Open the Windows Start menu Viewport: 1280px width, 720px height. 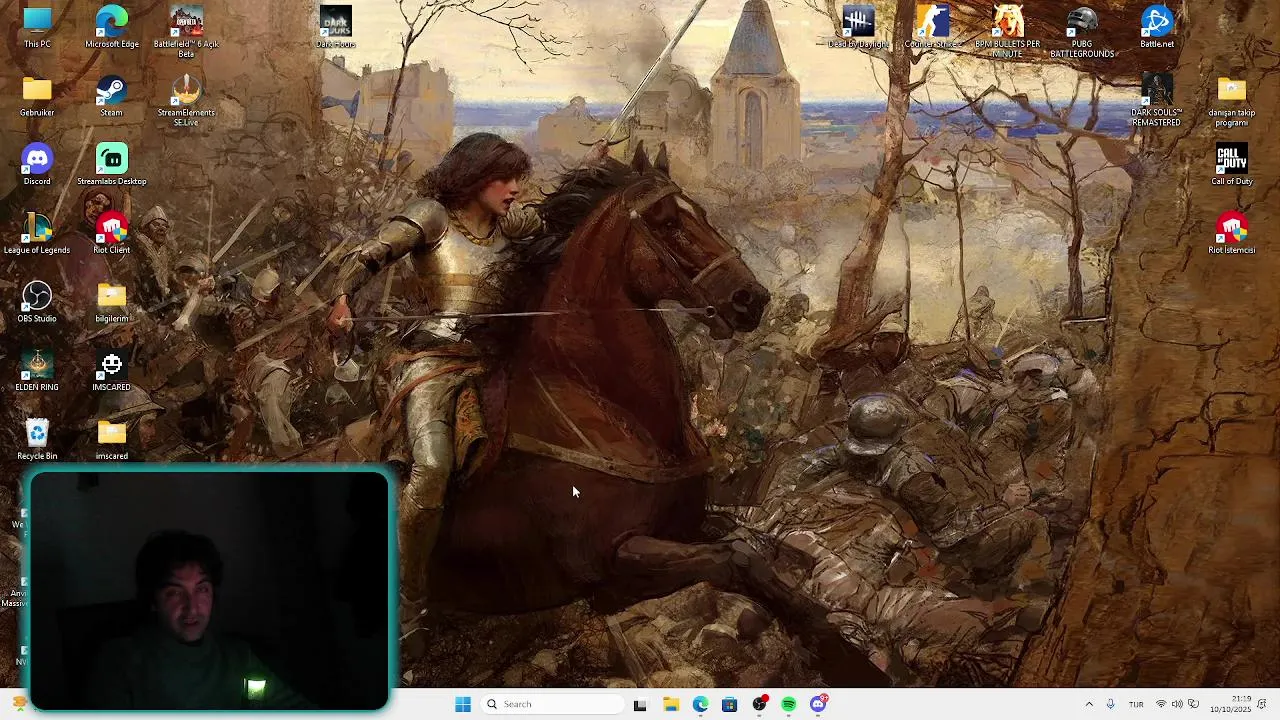point(463,704)
